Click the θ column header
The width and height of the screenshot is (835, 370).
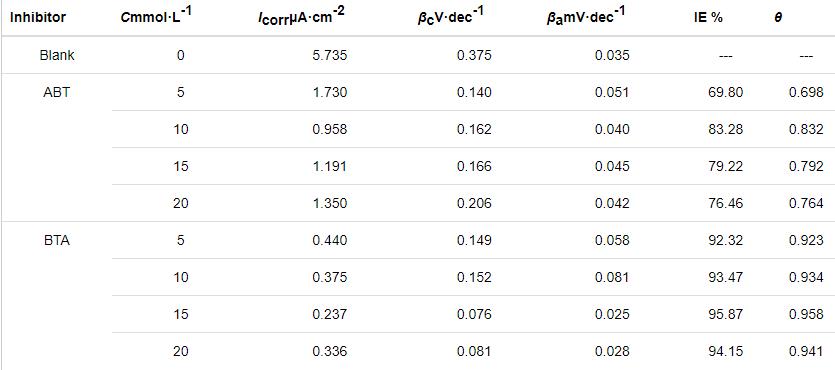778,18
